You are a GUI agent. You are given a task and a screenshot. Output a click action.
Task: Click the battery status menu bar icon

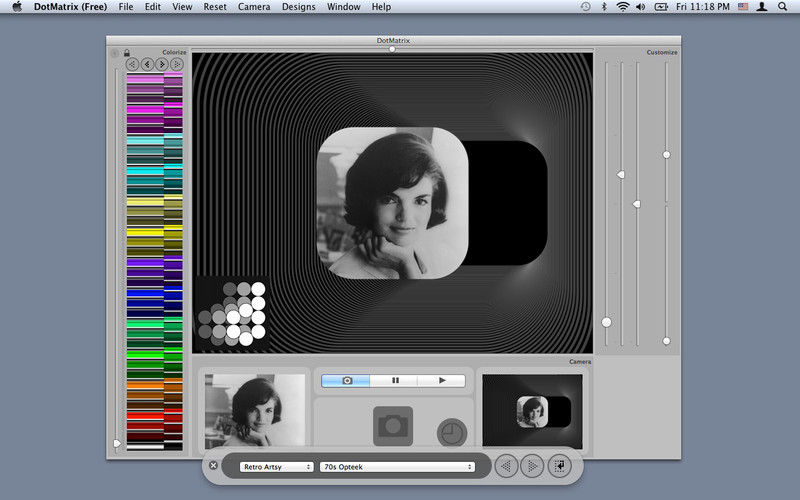click(661, 7)
